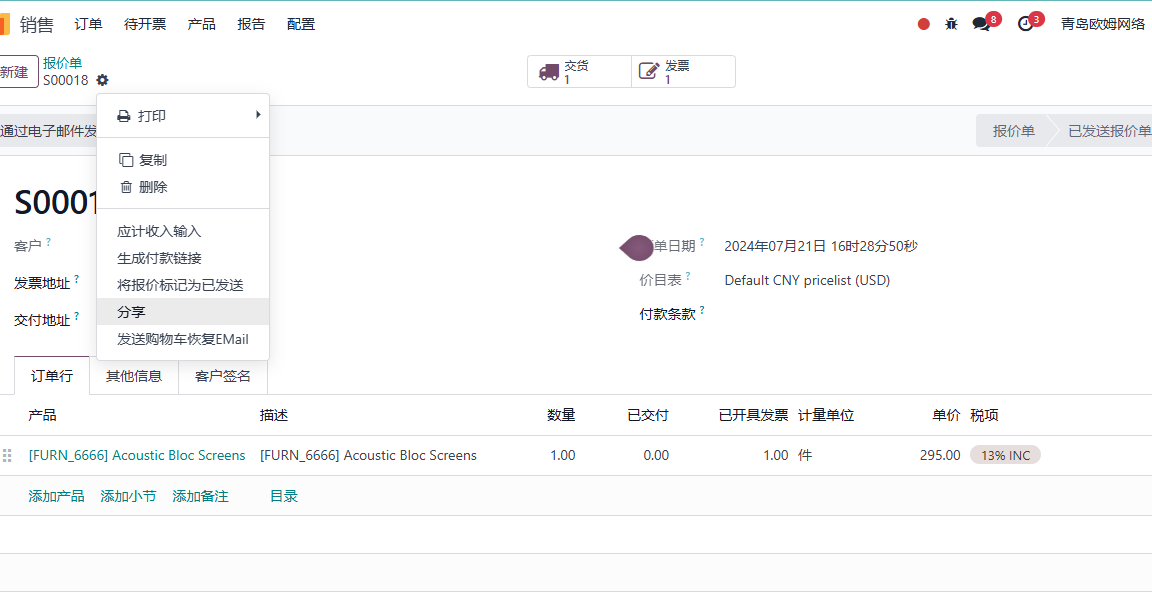Click the unit price 295.00 cell
This screenshot has width=1152, height=601.
[940, 456]
